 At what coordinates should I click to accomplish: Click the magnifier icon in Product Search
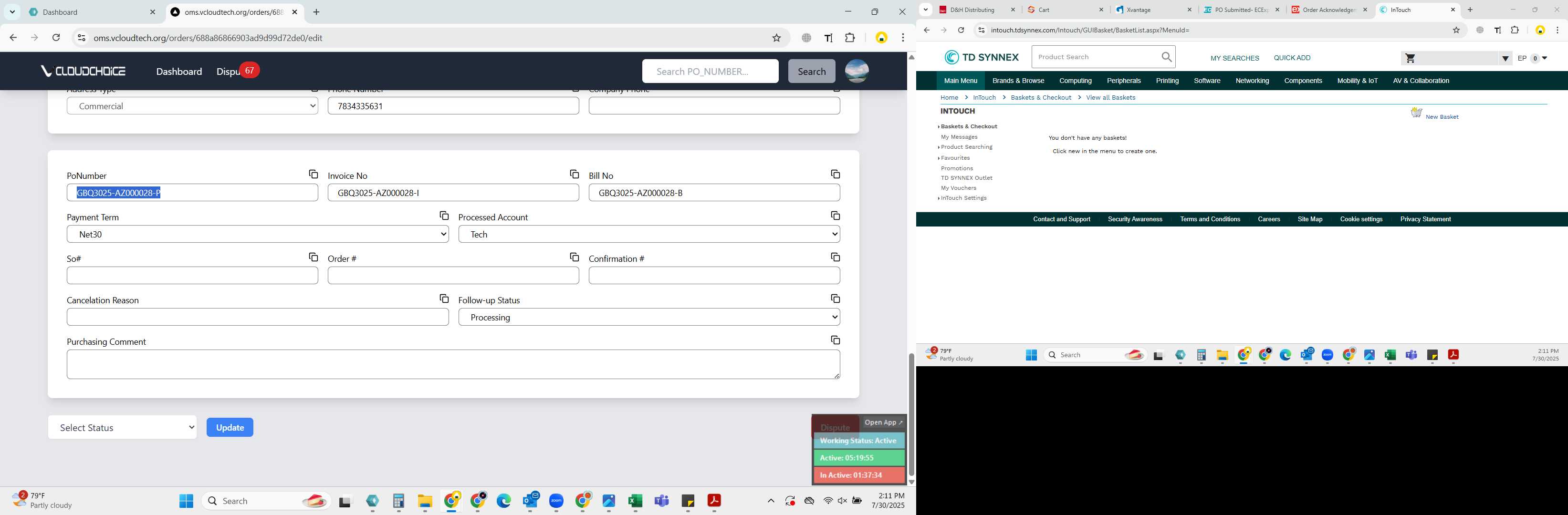[1166, 57]
